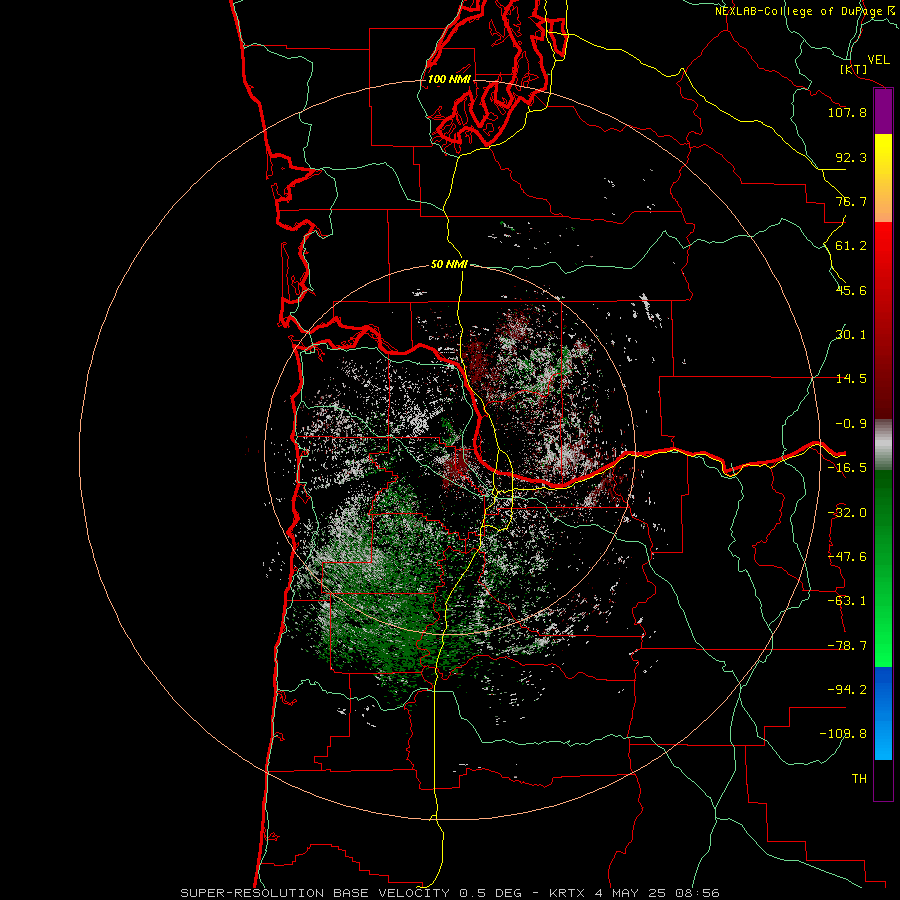Click the 61.2 velocity scale value
This screenshot has width=900, height=900.
pos(851,246)
